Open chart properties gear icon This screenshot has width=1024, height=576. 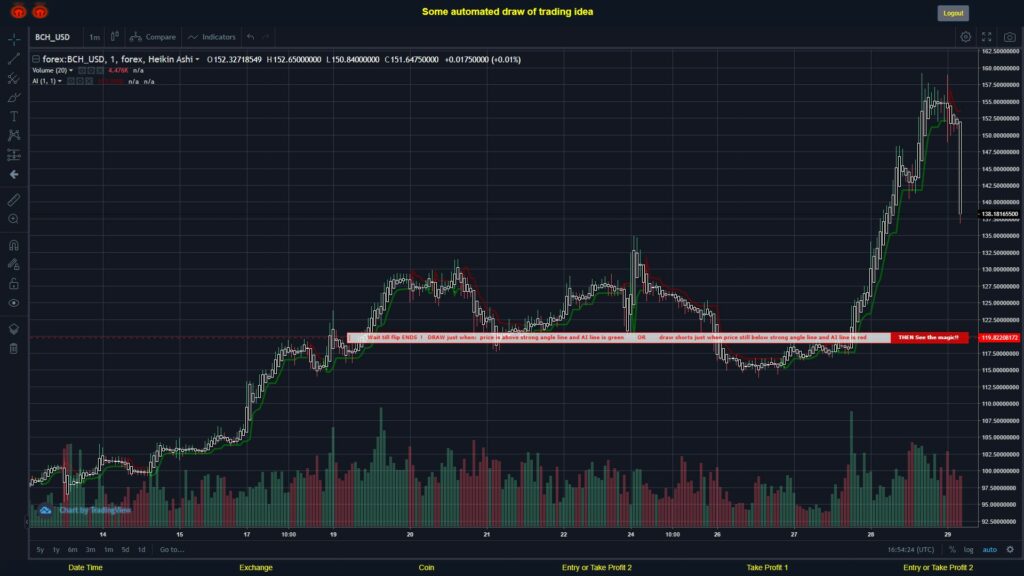(x=965, y=37)
